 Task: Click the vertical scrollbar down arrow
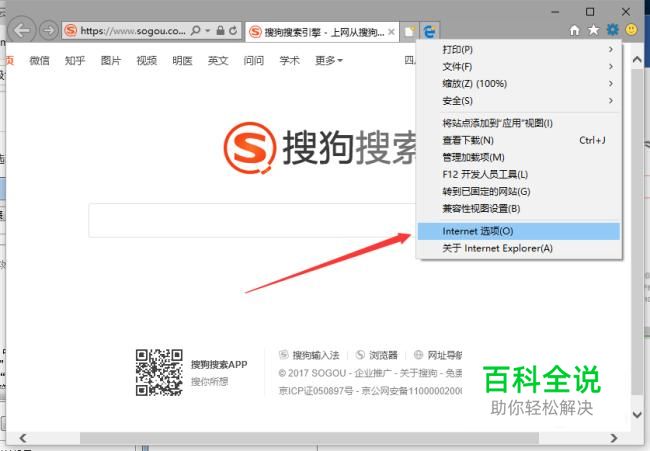pos(637,414)
